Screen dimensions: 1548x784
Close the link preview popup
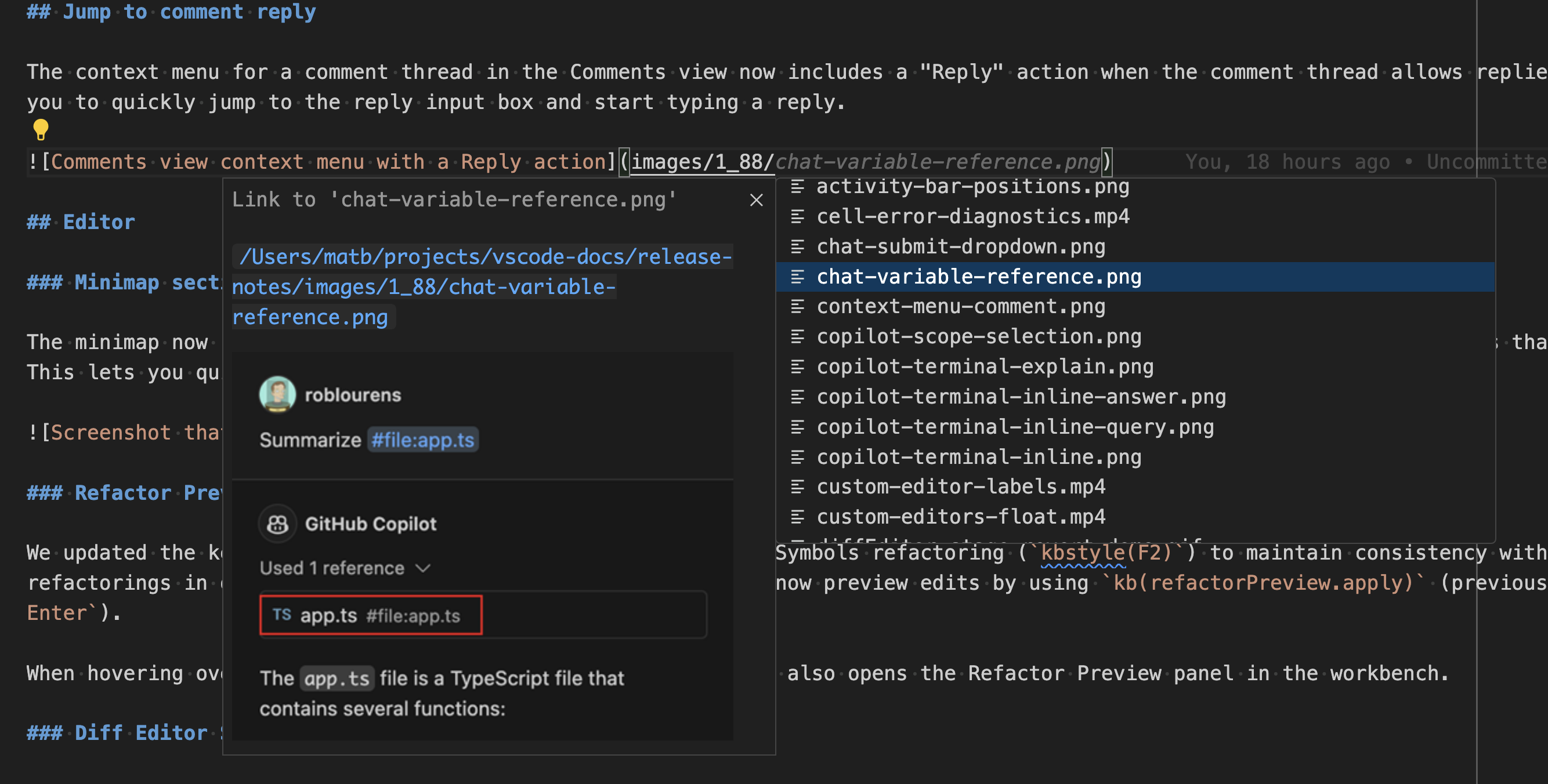click(x=756, y=200)
